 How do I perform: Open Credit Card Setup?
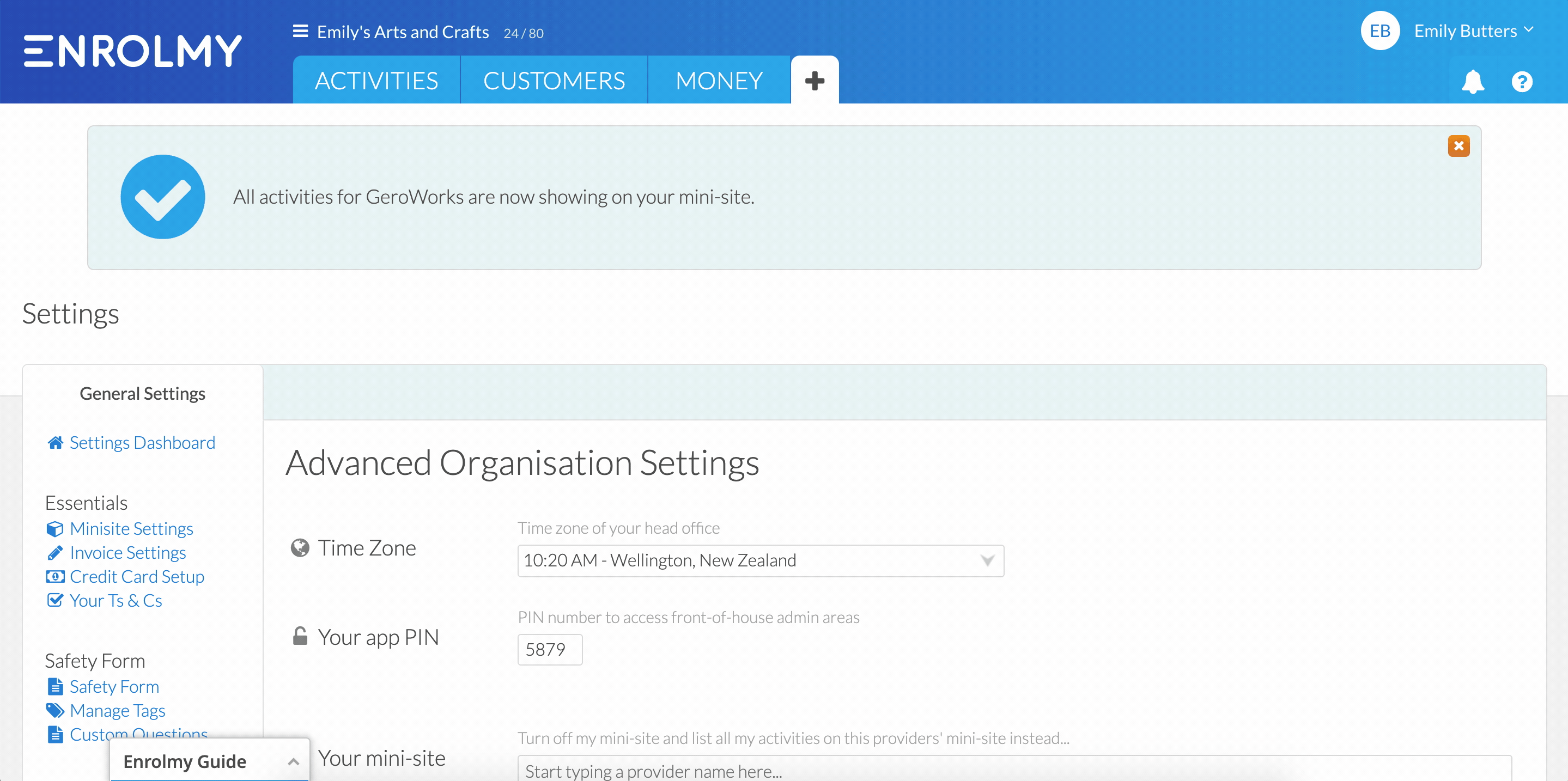(x=137, y=577)
